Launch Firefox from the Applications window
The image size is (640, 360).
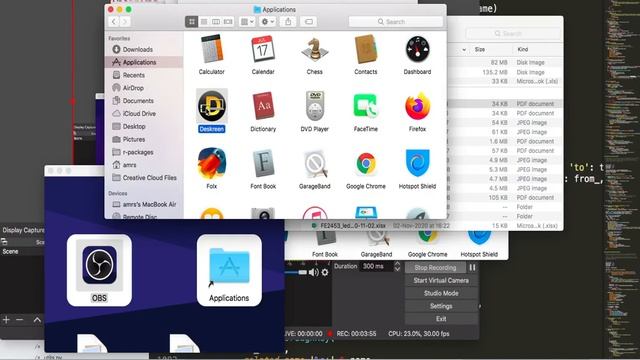tap(417, 106)
